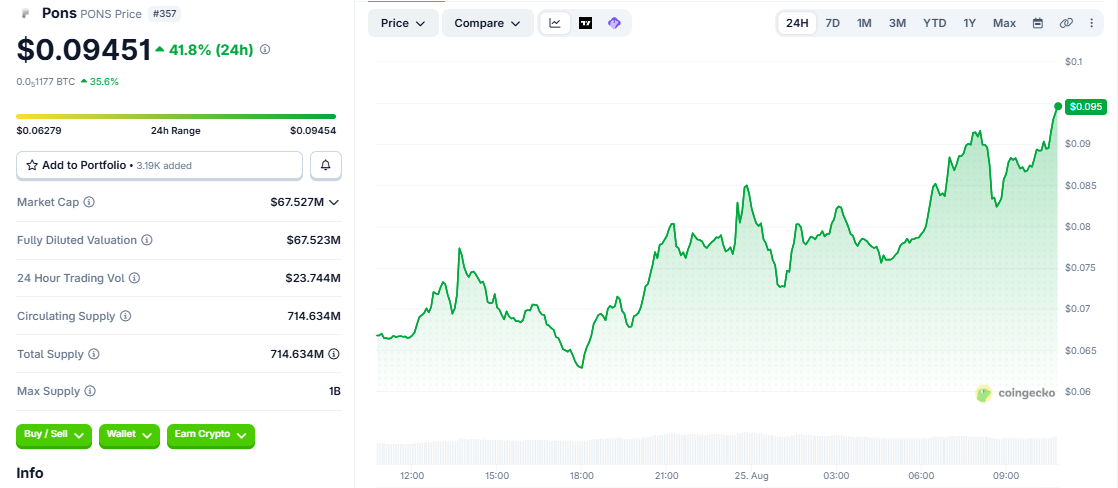Open chart more options menu

point(1092,23)
